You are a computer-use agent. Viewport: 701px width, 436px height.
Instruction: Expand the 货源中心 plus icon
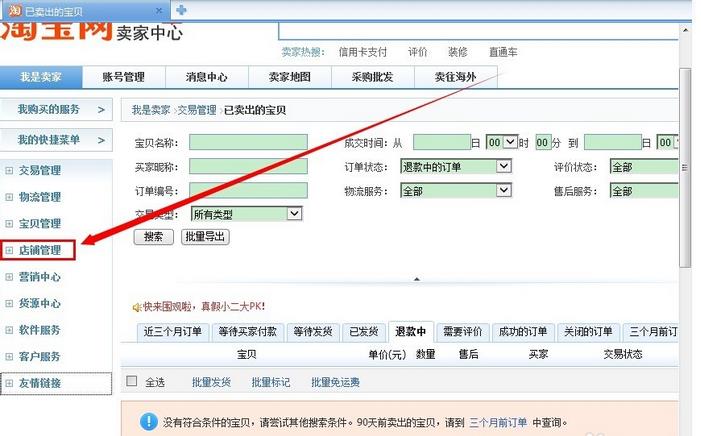(9, 304)
